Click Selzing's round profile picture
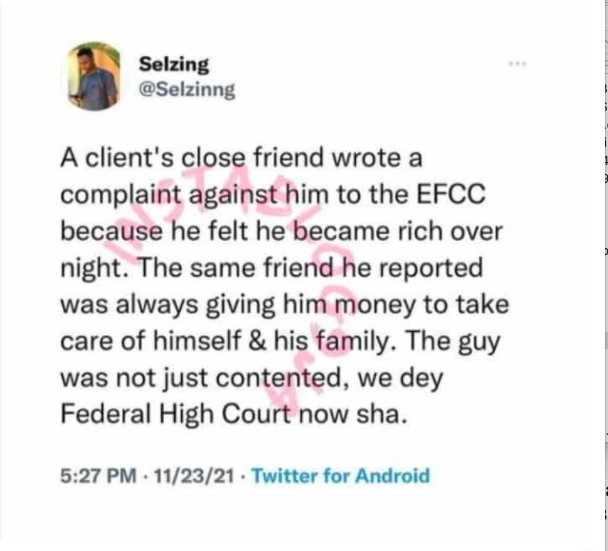The image size is (608, 551). click(x=93, y=76)
